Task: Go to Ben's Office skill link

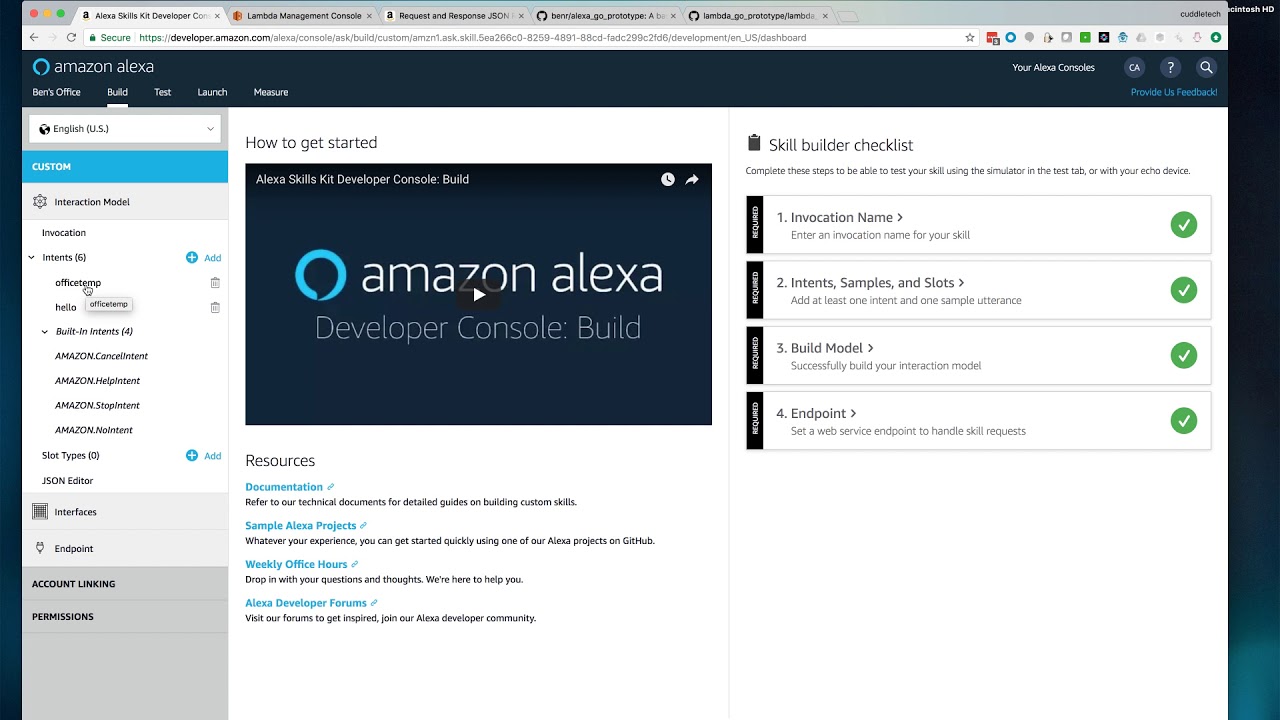Action: (x=56, y=92)
